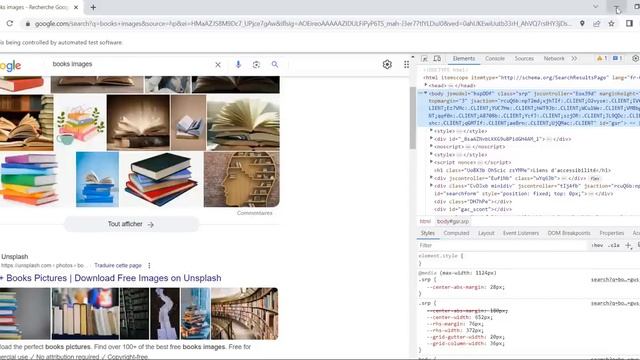The width and height of the screenshot is (640, 360).
Task: Open Google quick settings gear
Action: (x=387, y=64)
